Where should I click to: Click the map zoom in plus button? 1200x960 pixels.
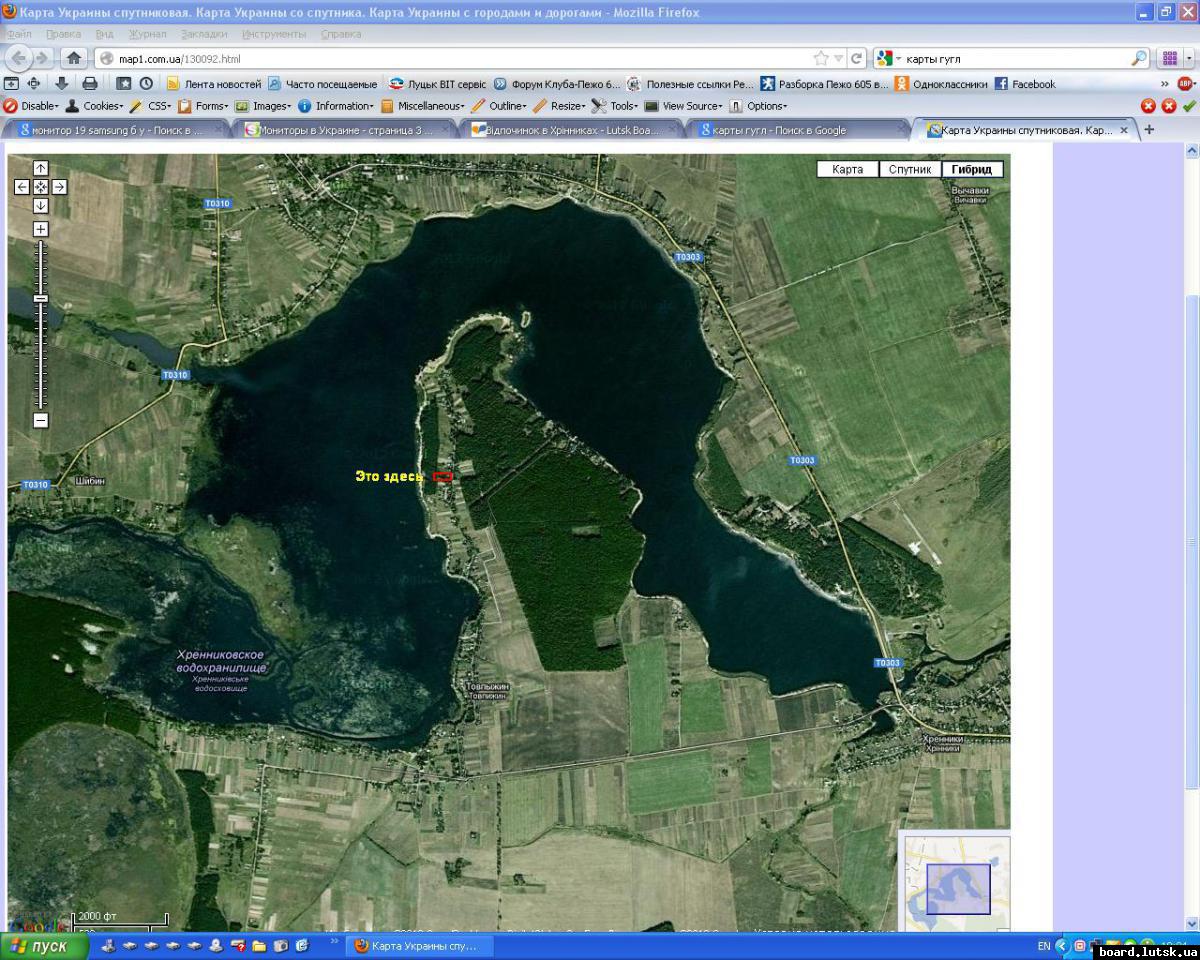[x=41, y=229]
